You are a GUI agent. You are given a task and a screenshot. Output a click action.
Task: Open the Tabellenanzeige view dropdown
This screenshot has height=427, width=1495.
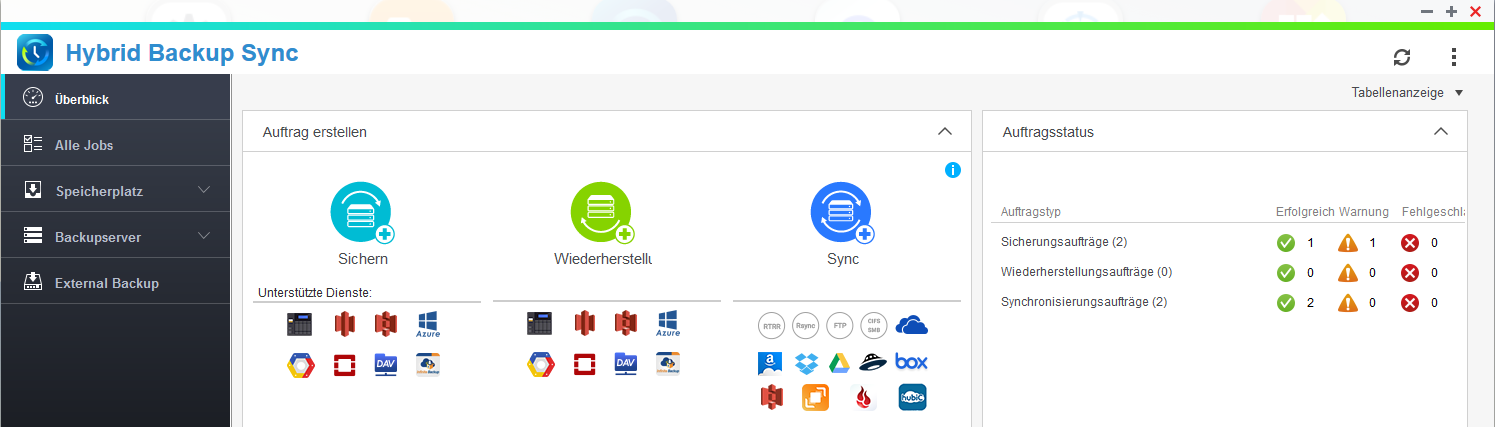click(1407, 93)
